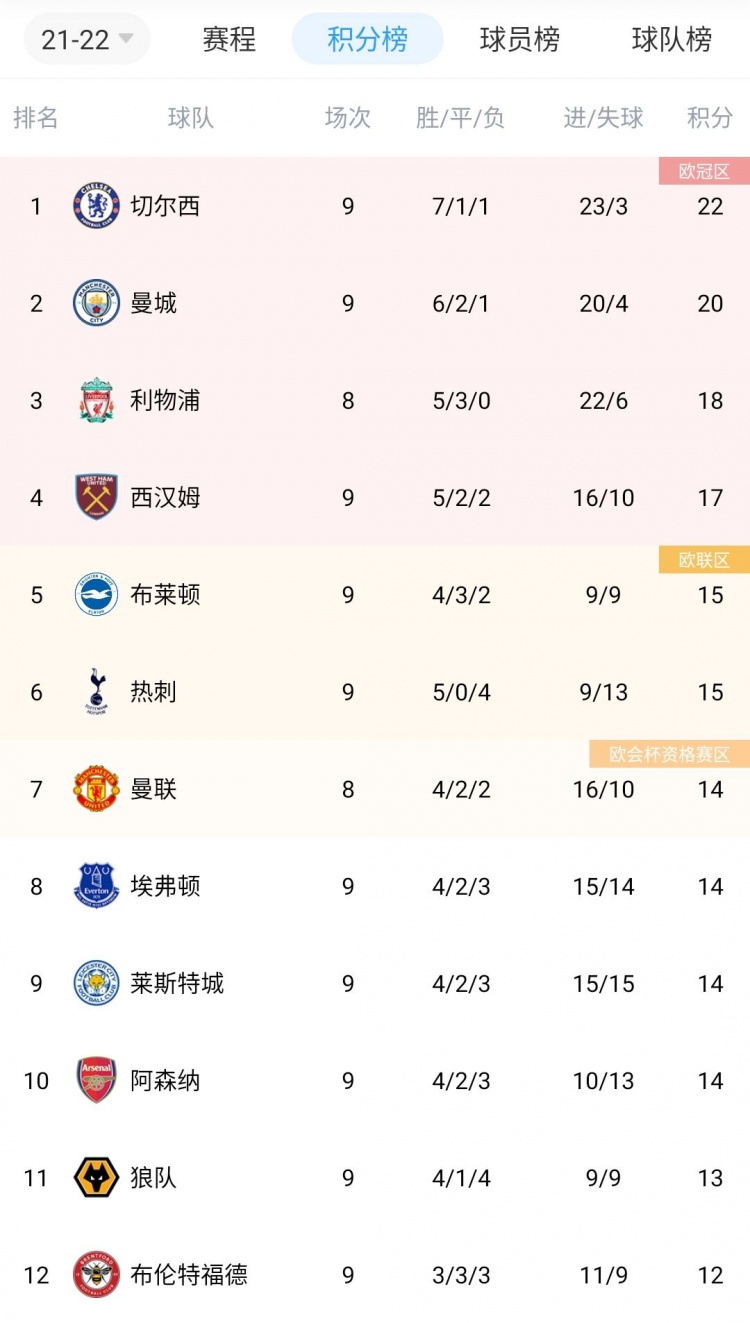Click the Leicester City fox badge
This screenshot has width=750, height=1323.
coord(95,983)
